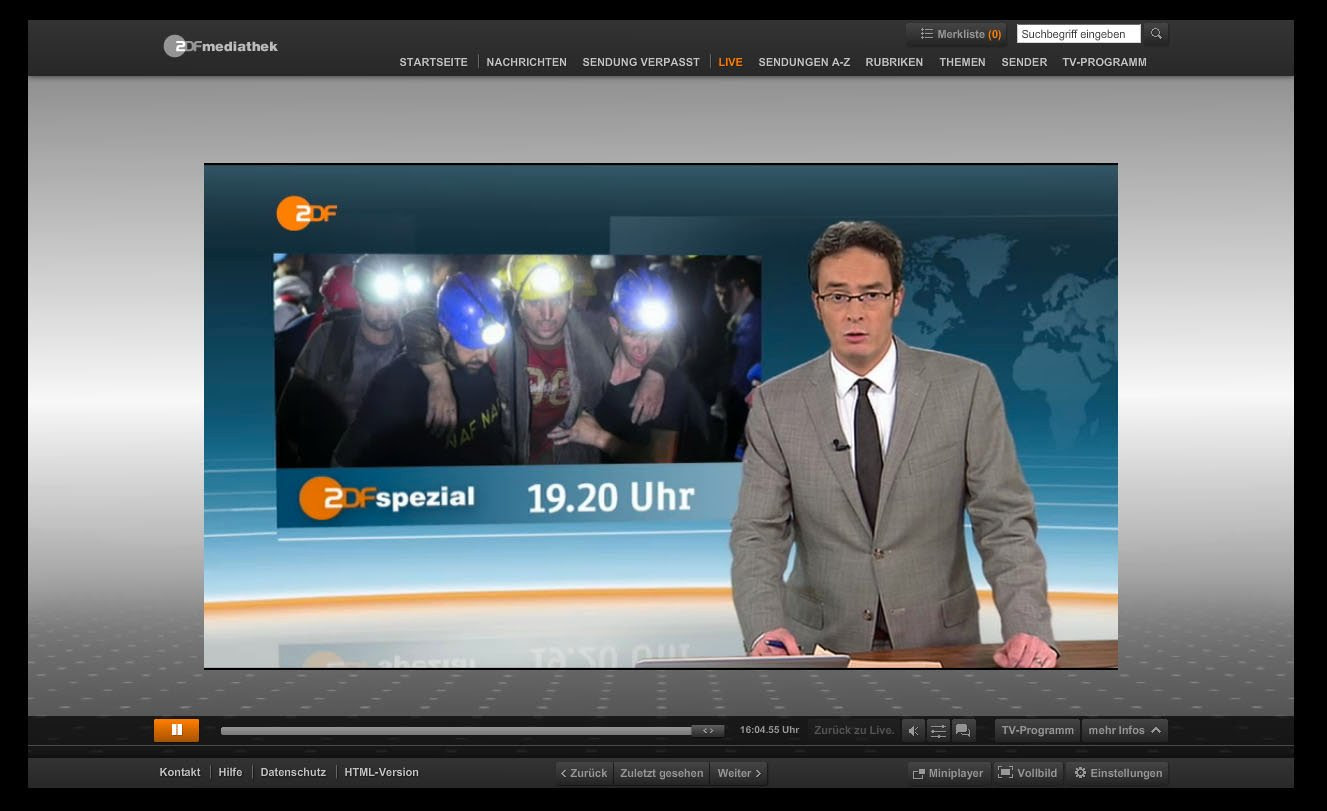Click the Zurück navigation button
This screenshot has width=1327, height=811.
tap(584, 773)
